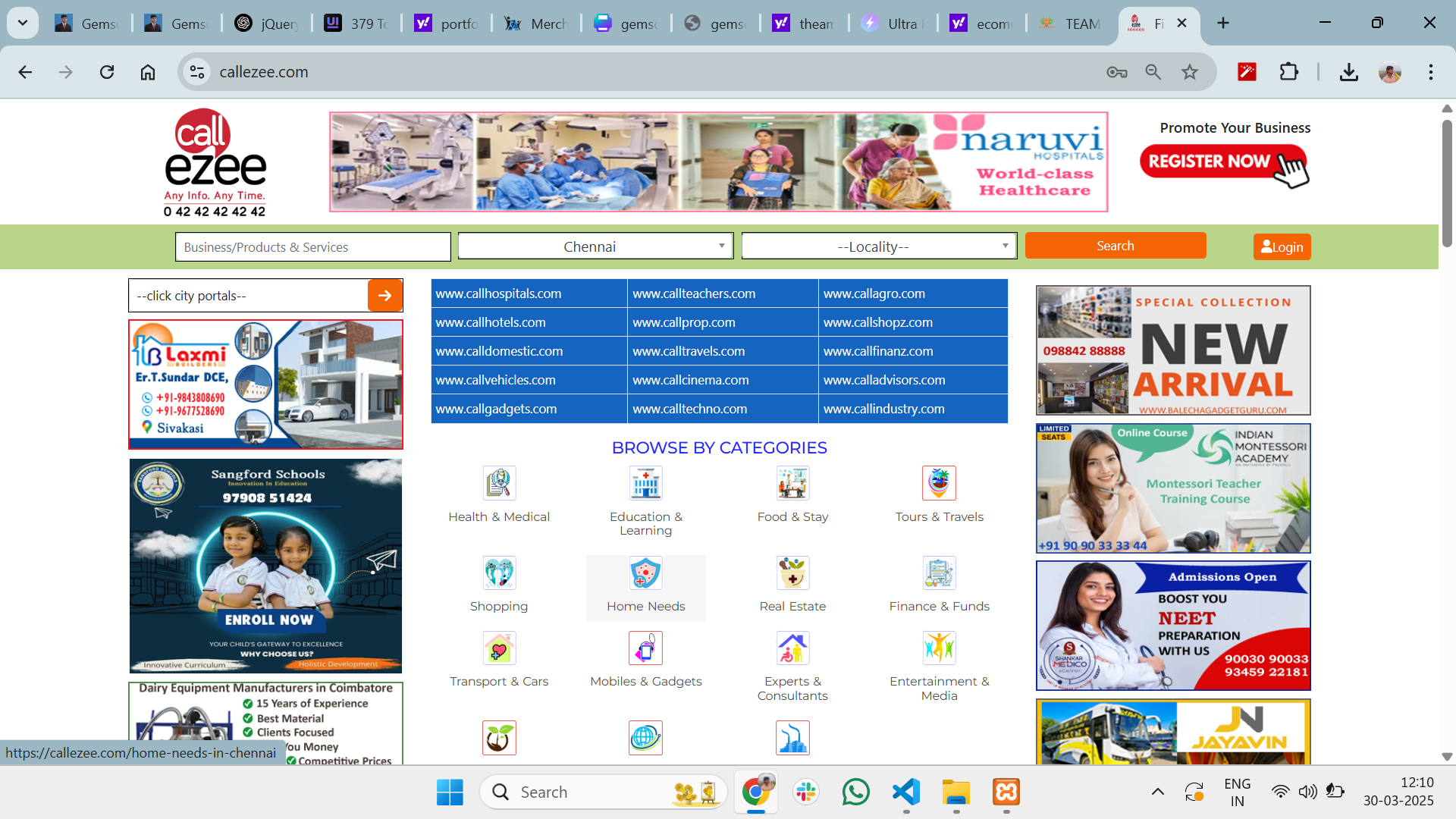Click the Windows taskbar Search box
The height and width of the screenshot is (819, 1456).
pos(603,792)
